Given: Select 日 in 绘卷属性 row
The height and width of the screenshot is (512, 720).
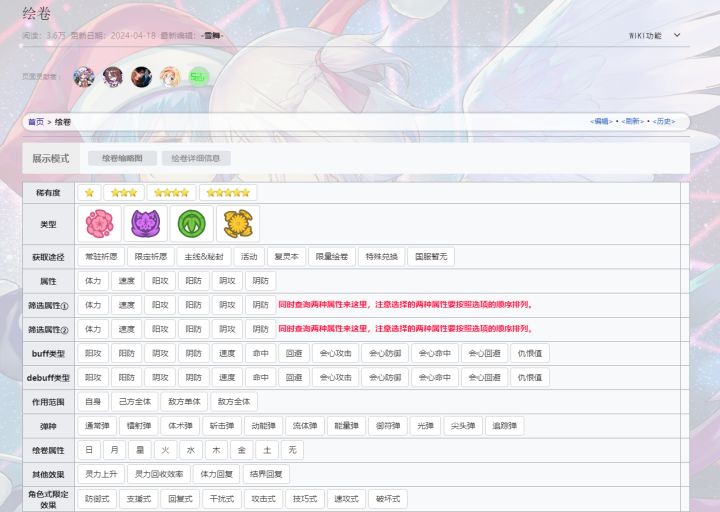Looking at the screenshot, I should tap(90, 450).
